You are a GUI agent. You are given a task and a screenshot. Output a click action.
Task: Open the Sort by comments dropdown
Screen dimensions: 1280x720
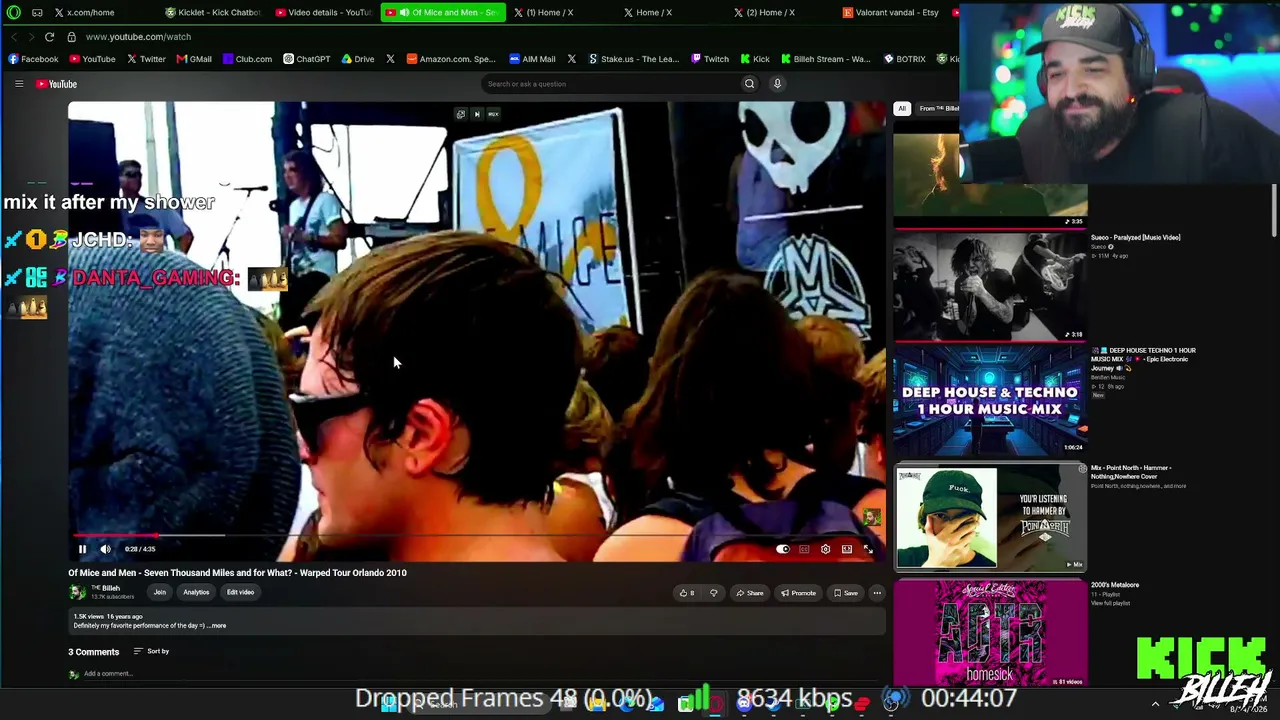tap(152, 651)
